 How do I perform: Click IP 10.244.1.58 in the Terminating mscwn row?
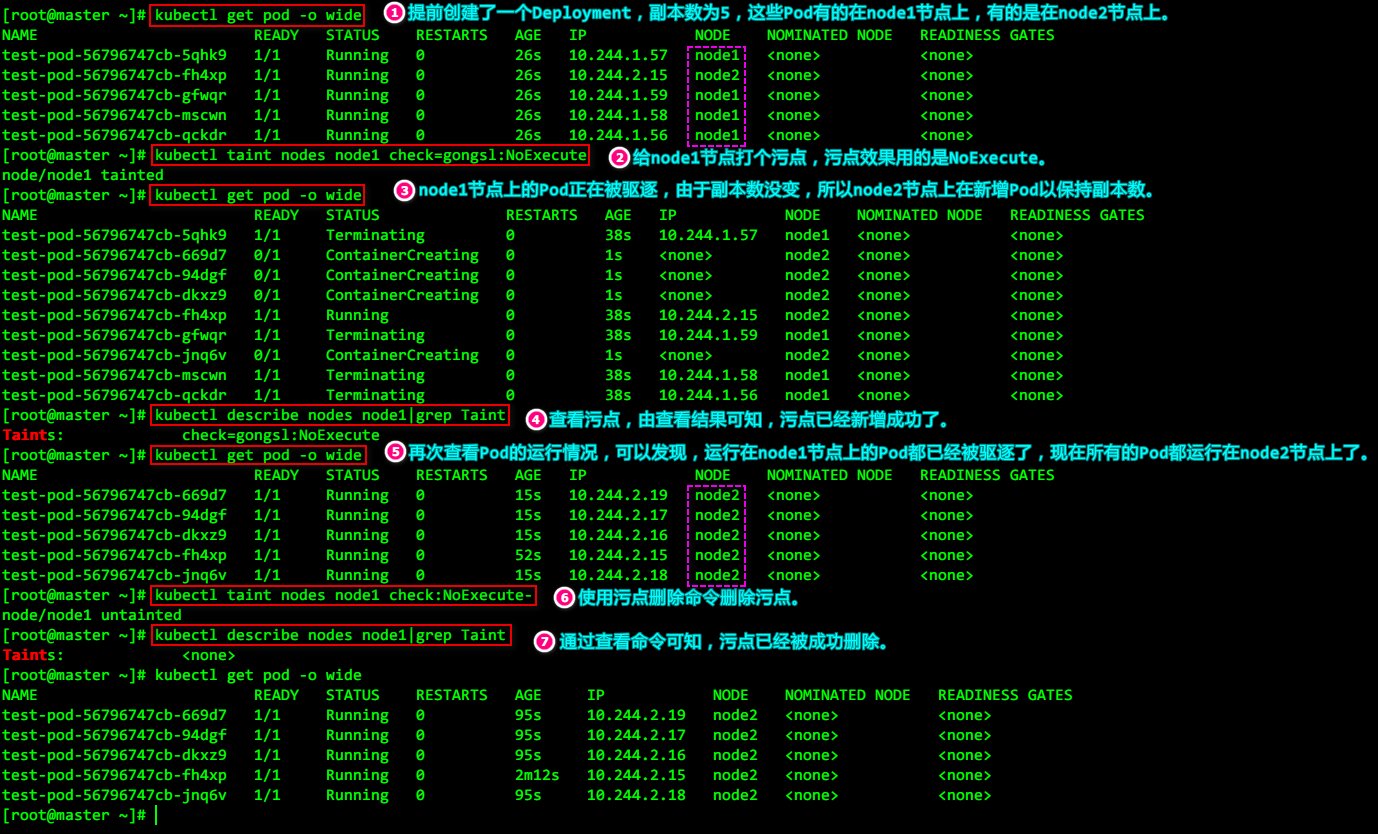(708, 375)
